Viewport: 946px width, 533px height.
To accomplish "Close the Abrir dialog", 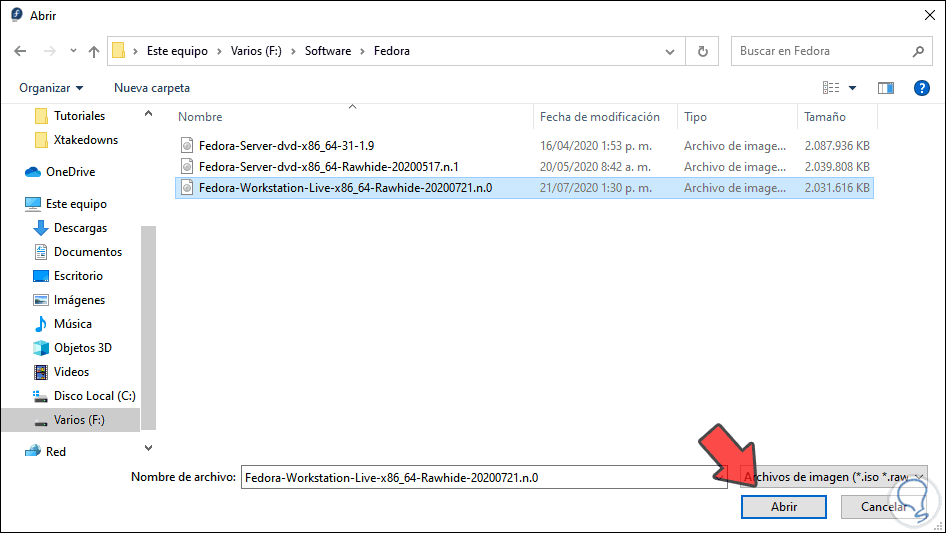I will pyautogui.click(x=930, y=16).
